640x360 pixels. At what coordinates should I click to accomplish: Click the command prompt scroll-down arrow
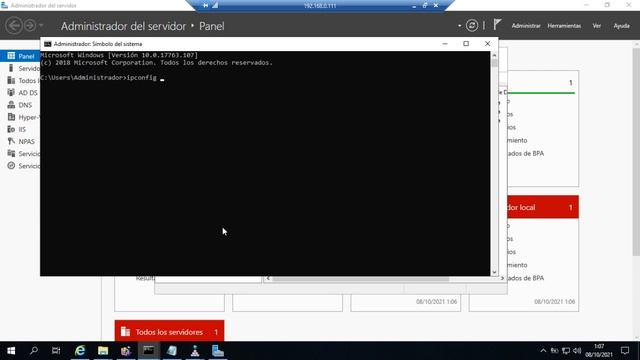coord(494,272)
